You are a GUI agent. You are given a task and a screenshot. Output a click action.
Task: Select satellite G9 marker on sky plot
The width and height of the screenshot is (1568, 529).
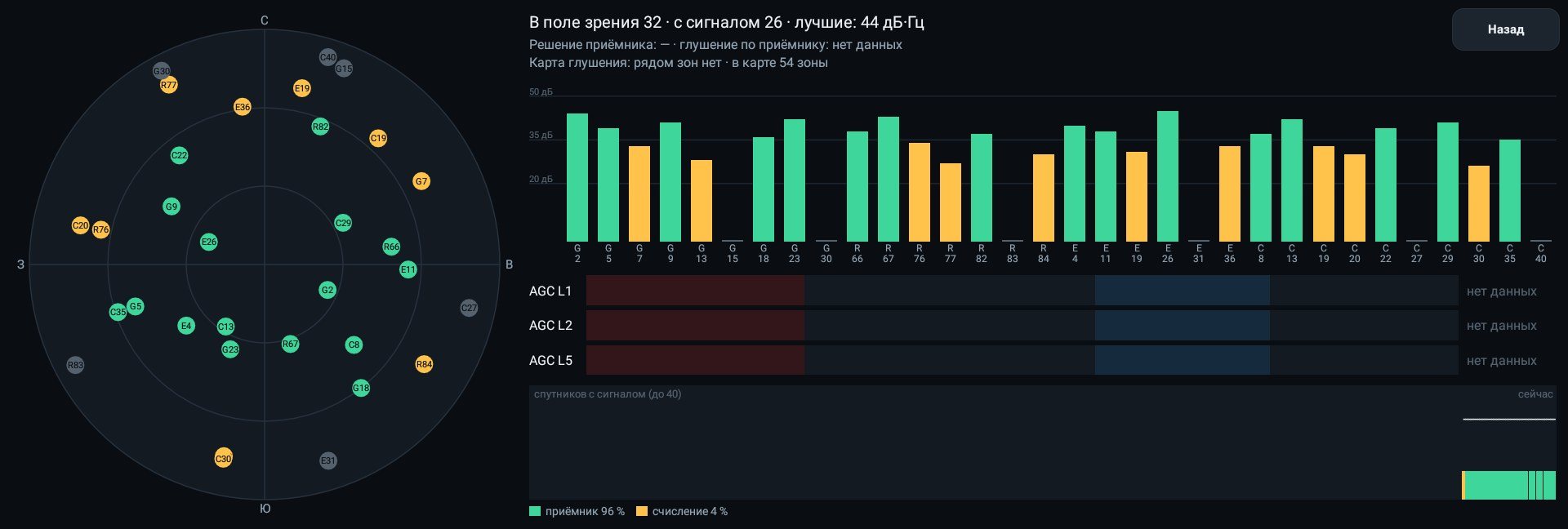(x=171, y=207)
